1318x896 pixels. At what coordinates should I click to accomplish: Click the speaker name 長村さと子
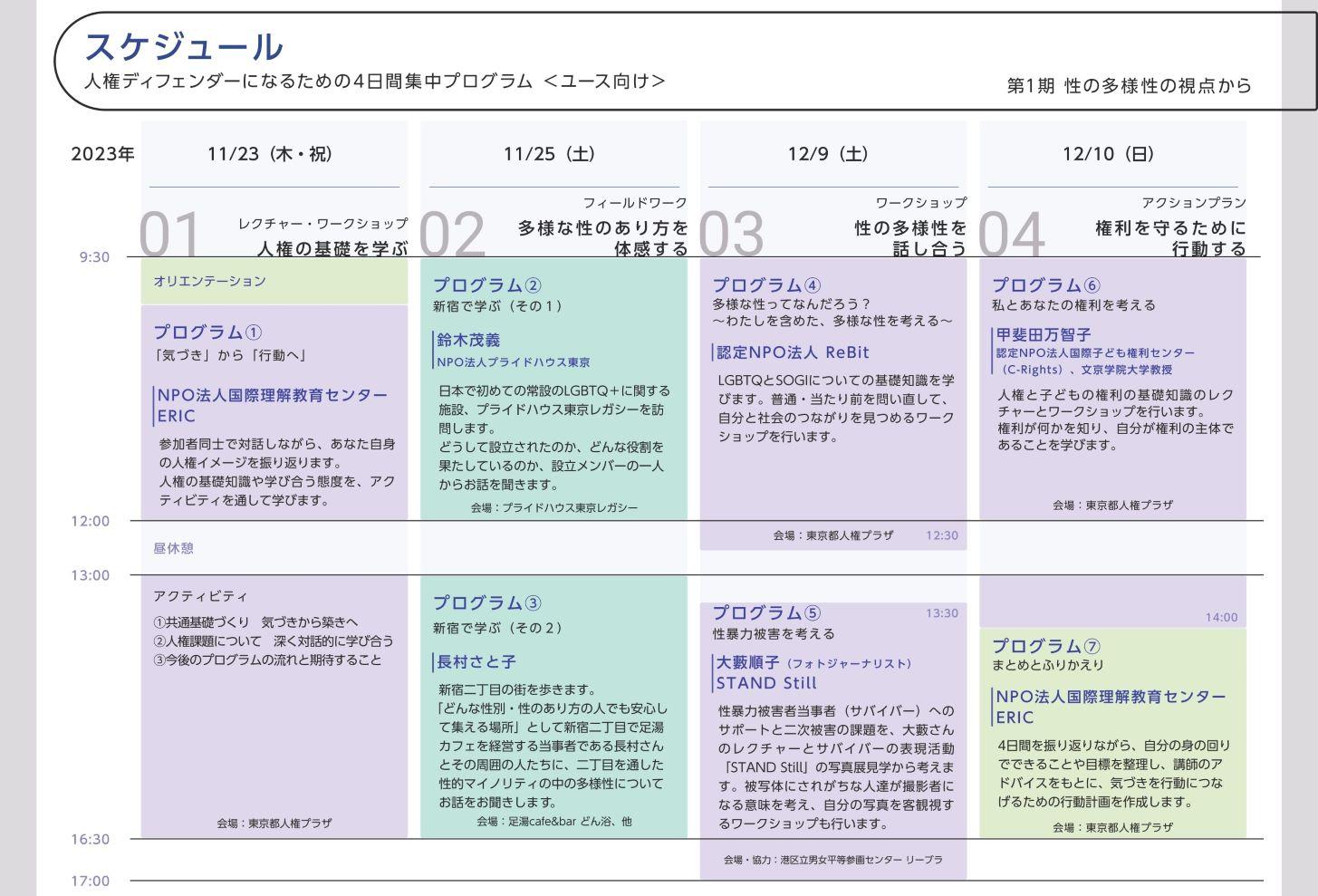pyautogui.click(x=476, y=662)
